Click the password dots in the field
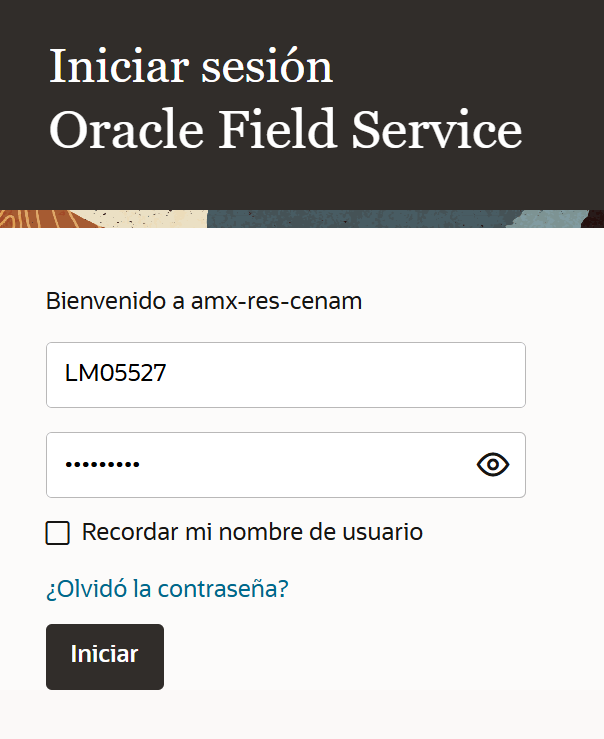Viewport: 604px width, 739px height. 103,465
